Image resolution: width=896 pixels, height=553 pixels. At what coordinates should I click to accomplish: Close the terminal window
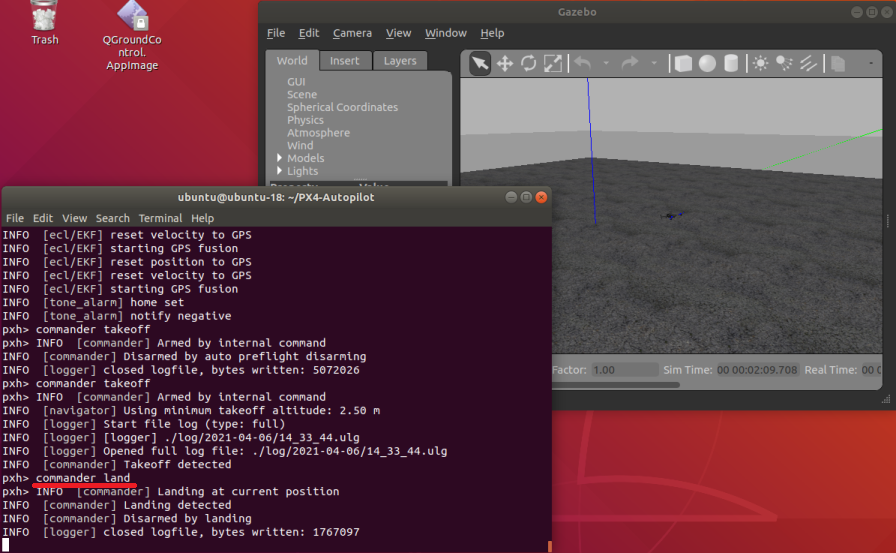(x=541, y=197)
